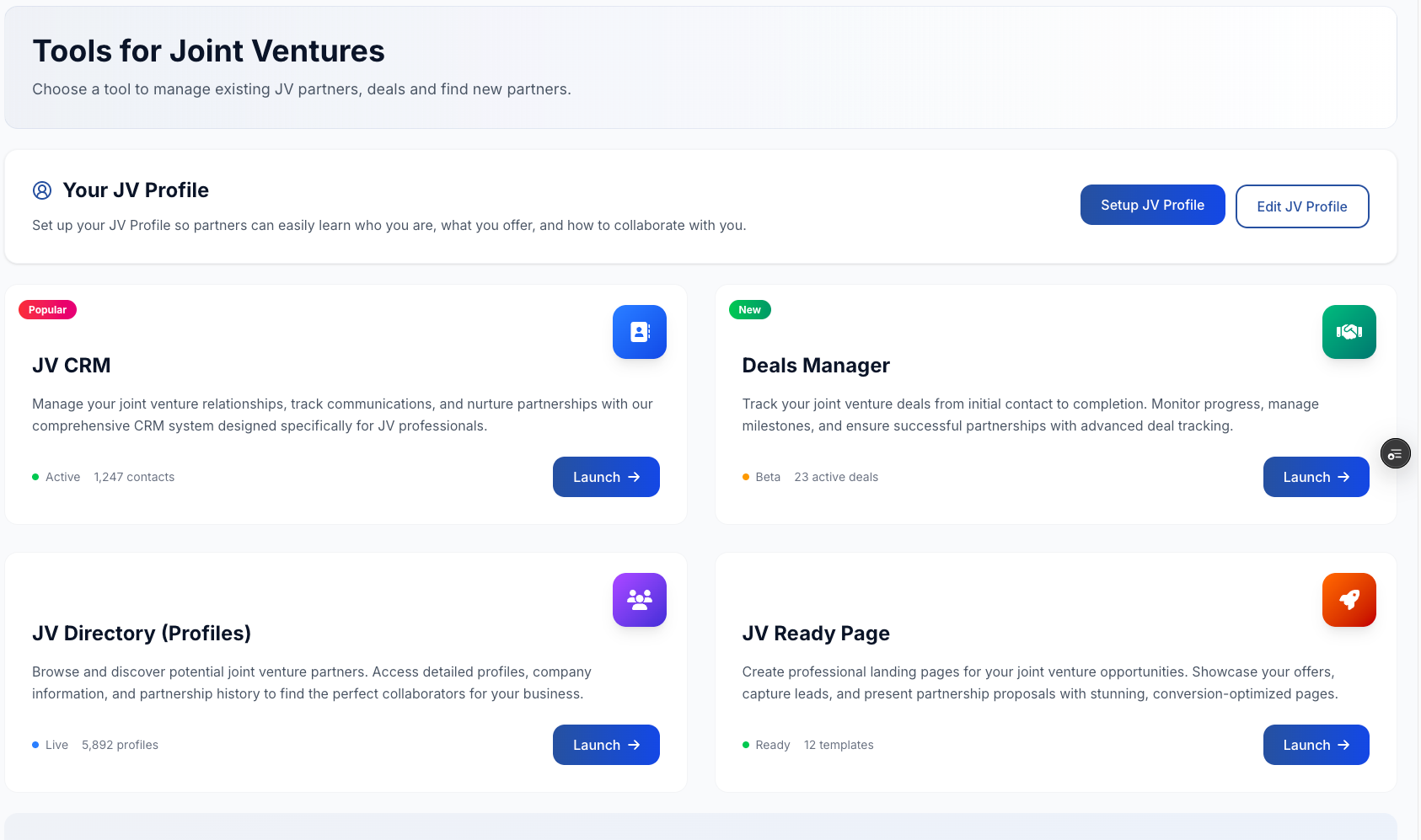
Task: Click the 1,247 contacts counter
Action: coord(134,477)
